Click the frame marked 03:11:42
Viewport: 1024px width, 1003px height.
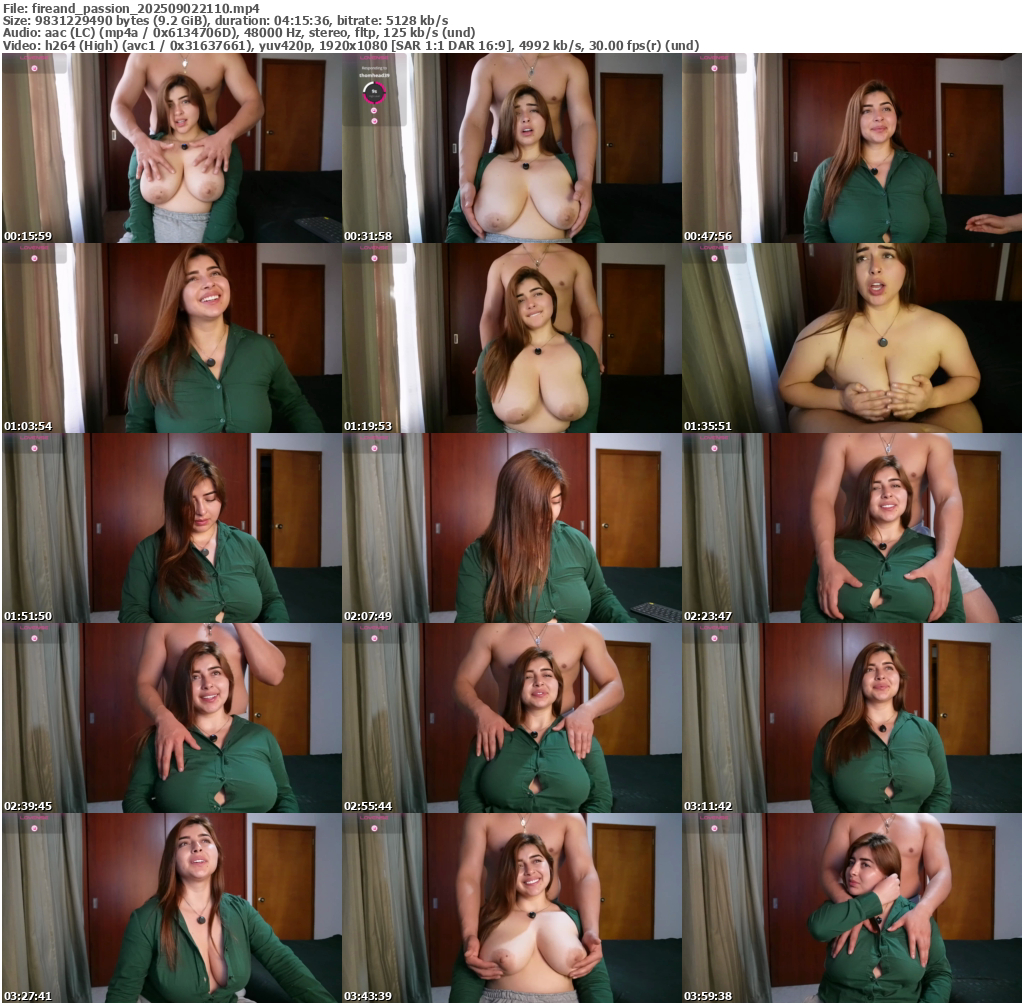point(851,718)
